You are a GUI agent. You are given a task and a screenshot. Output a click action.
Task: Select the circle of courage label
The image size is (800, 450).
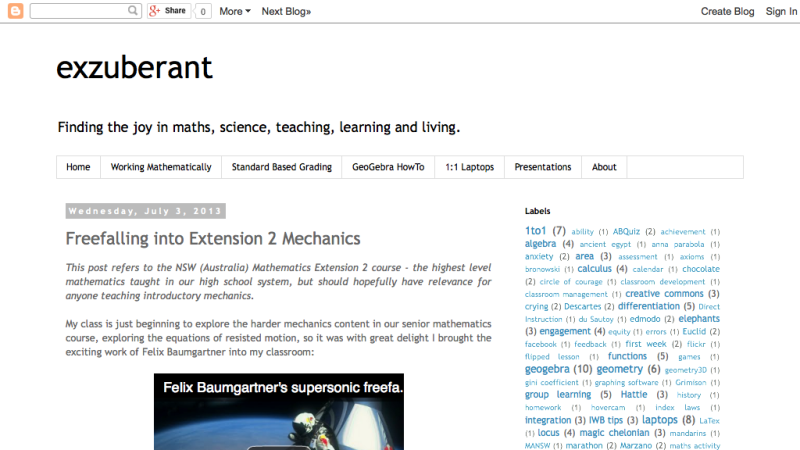[x=570, y=282]
